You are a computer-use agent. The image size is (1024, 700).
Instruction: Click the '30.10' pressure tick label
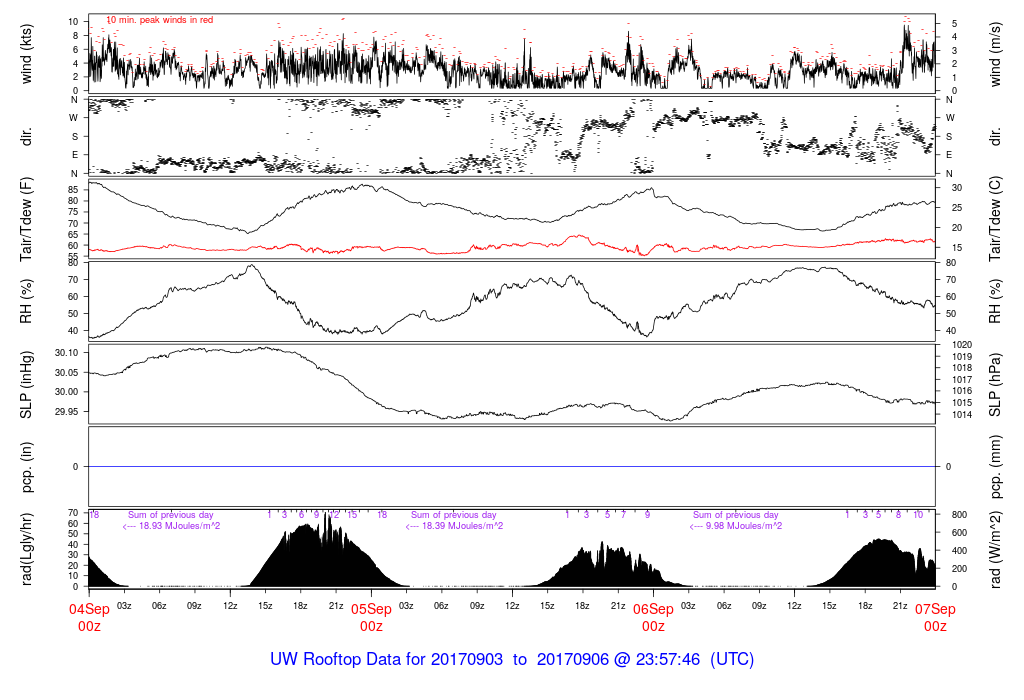[x=67, y=353]
